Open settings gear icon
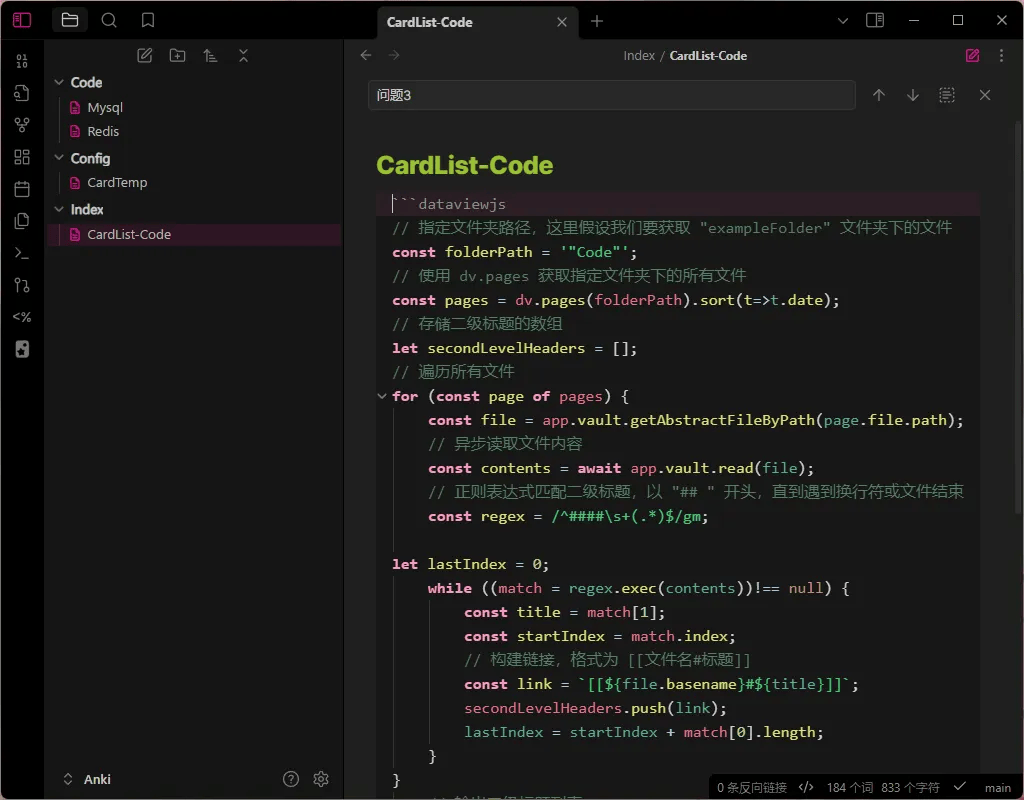This screenshot has width=1024, height=800. [321, 778]
